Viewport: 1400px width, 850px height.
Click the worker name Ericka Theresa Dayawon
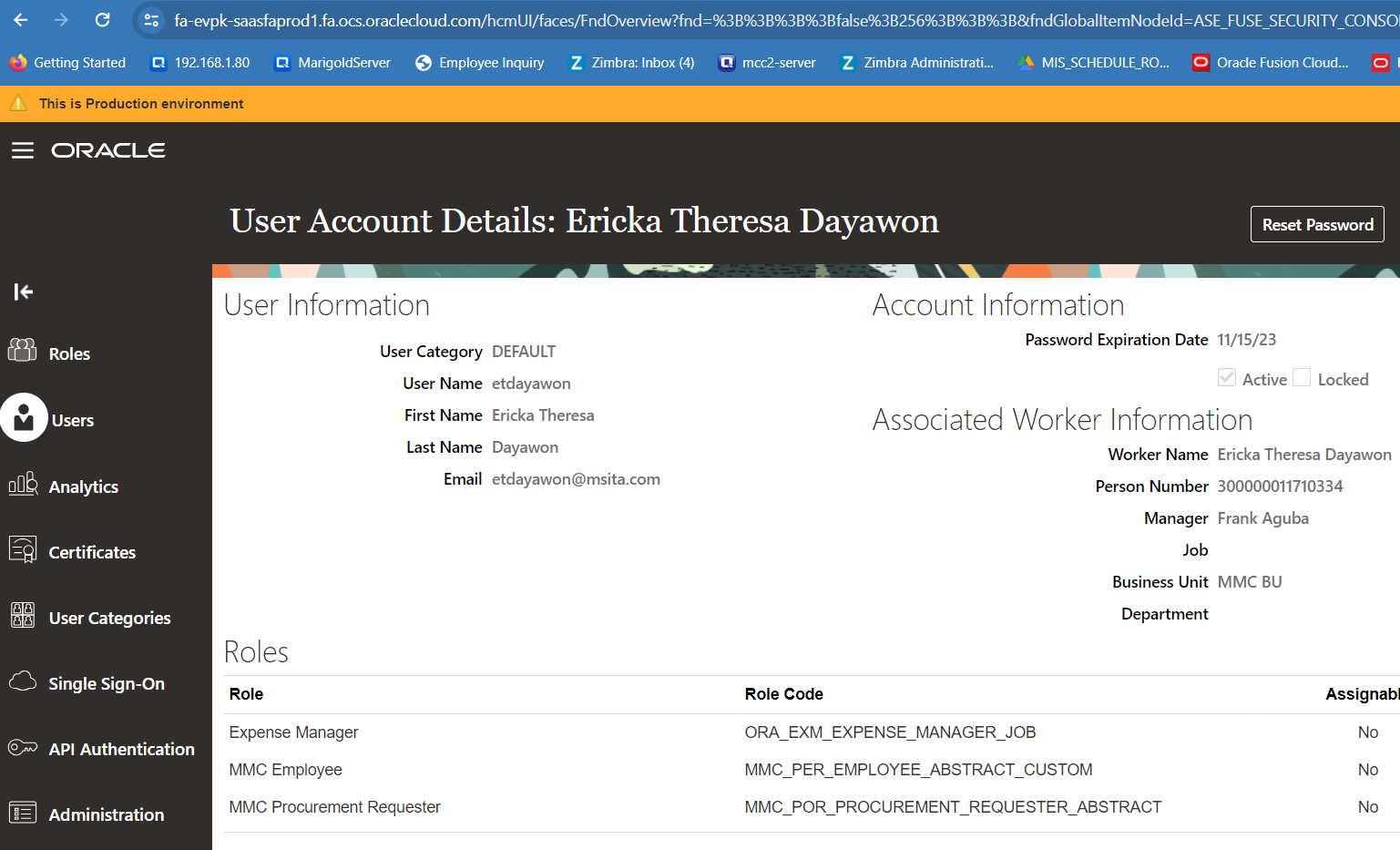[1304, 455]
